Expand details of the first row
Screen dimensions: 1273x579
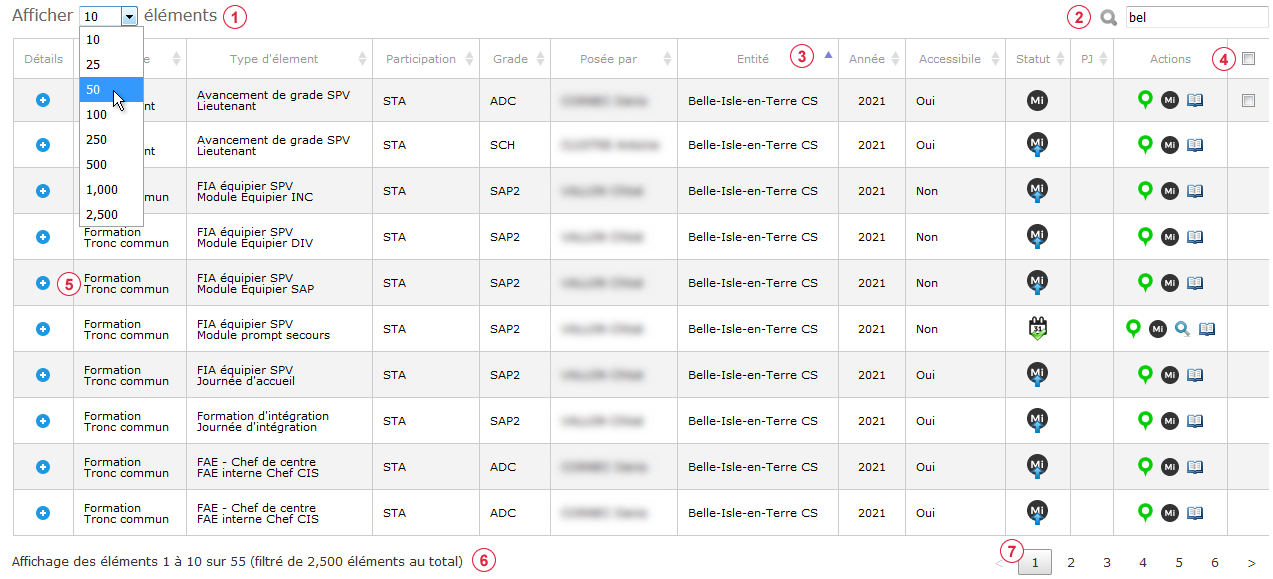43,99
